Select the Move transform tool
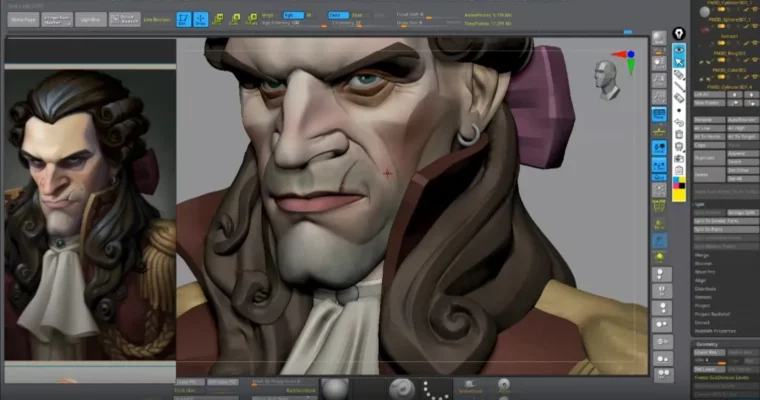Screen dimensions: 760x400 (218, 19)
